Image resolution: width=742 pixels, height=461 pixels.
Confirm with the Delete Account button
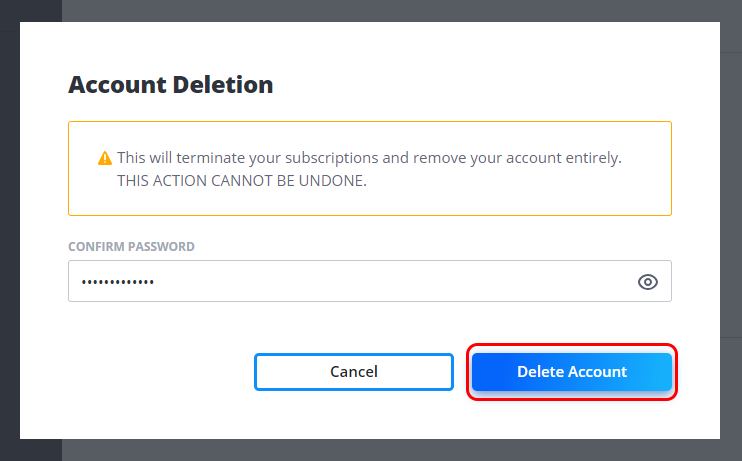click(571, 372)
